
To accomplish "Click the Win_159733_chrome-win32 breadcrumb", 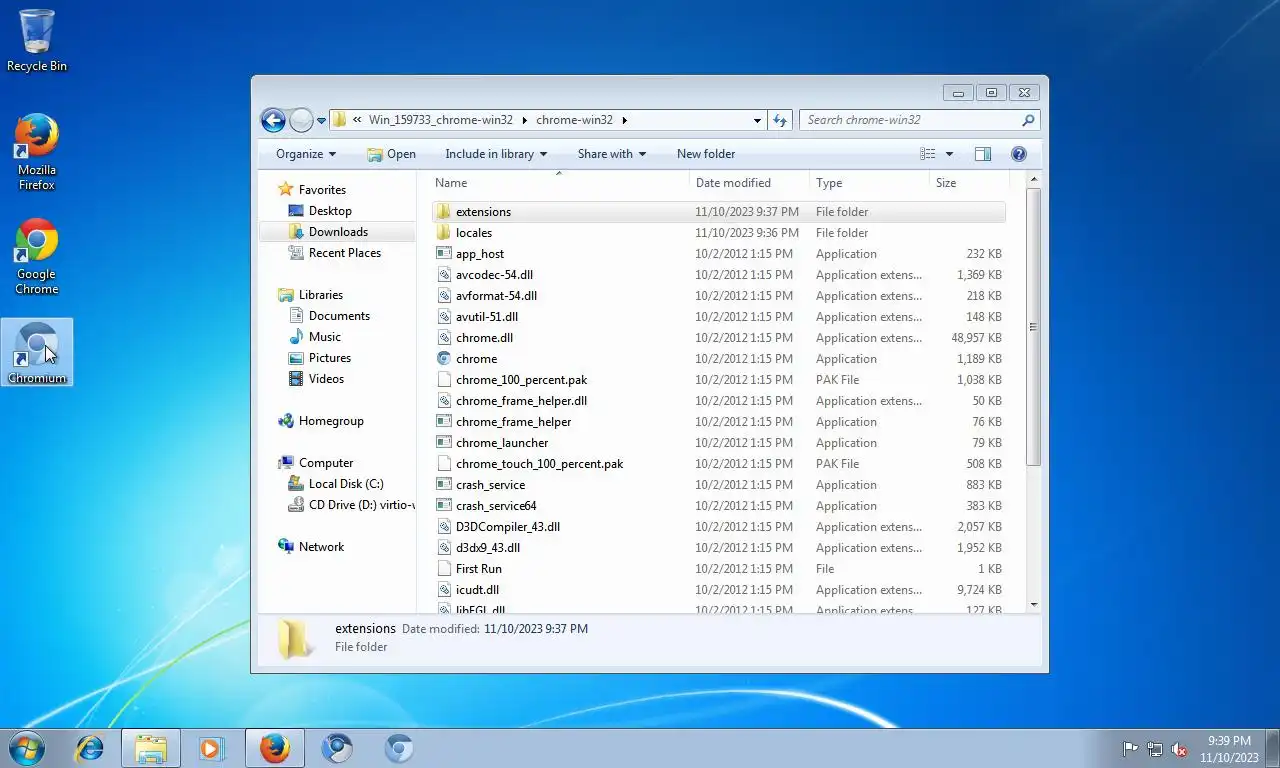I will point(440,120).
